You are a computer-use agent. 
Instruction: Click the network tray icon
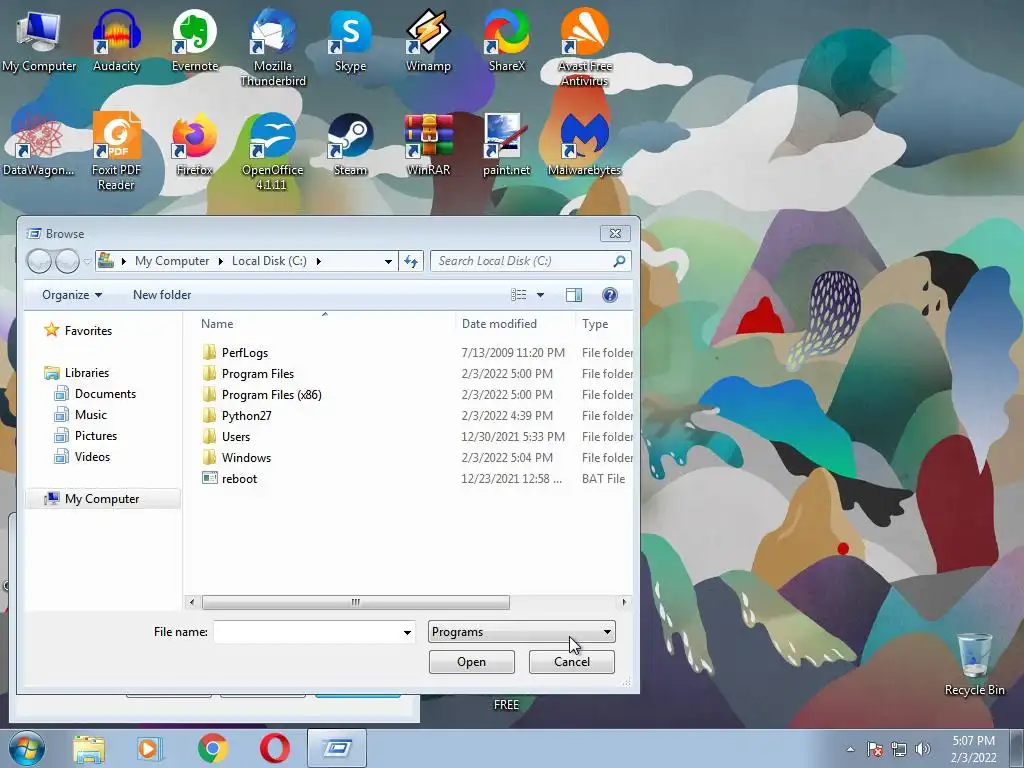point(899,749)
